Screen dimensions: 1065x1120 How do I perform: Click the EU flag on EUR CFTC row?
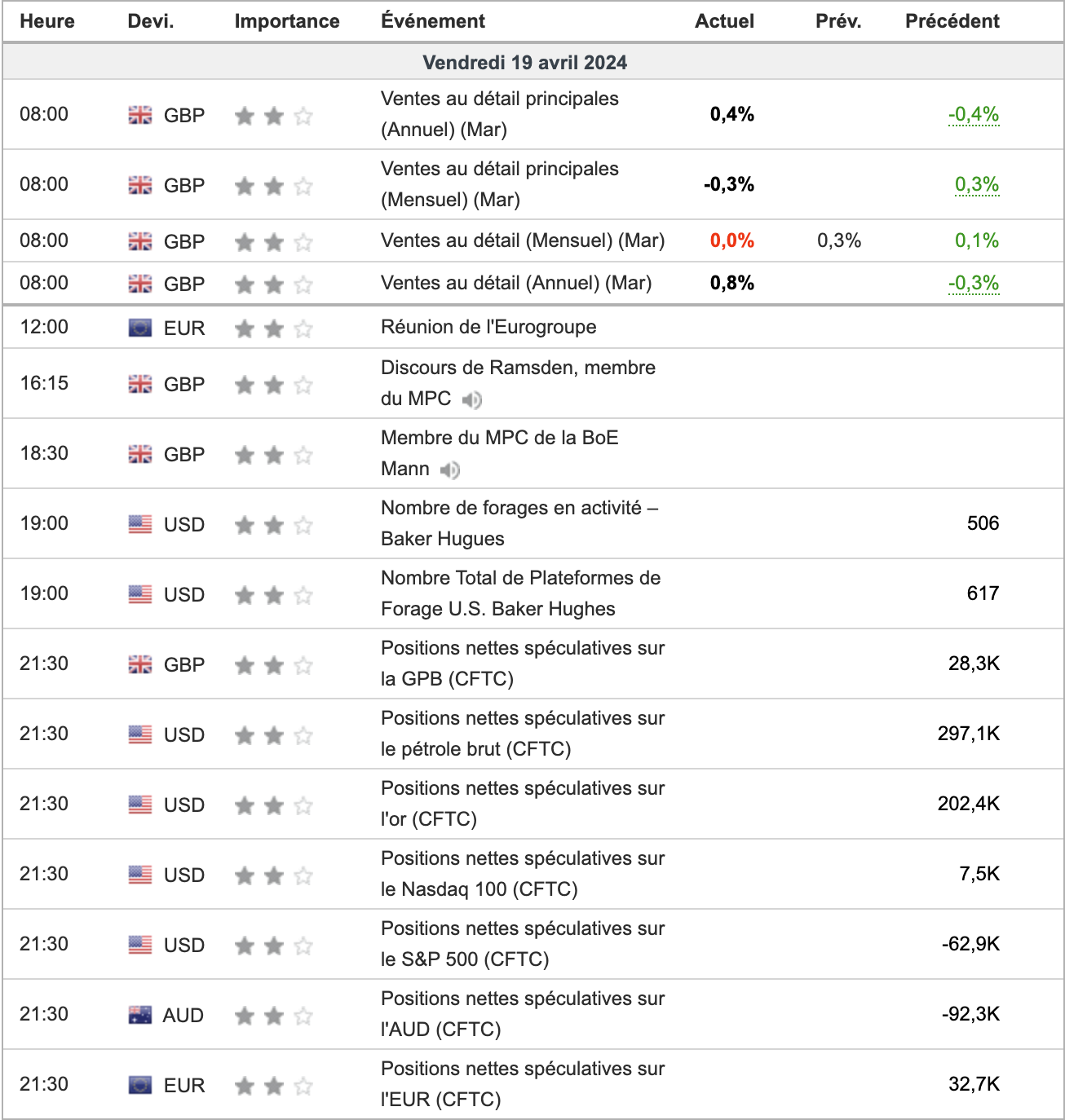pos(140,1085)
